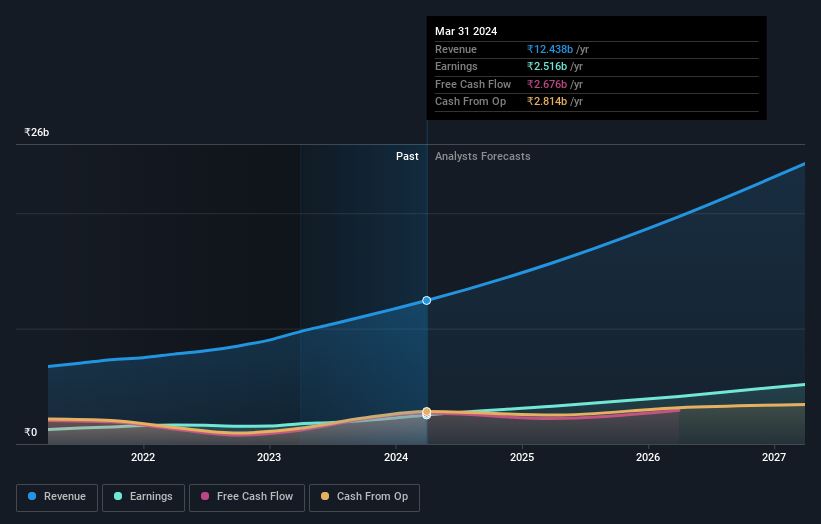The image size is (821, 524).
Task: Click the ₹2.814b cash from op value
Action: [547, 102]
